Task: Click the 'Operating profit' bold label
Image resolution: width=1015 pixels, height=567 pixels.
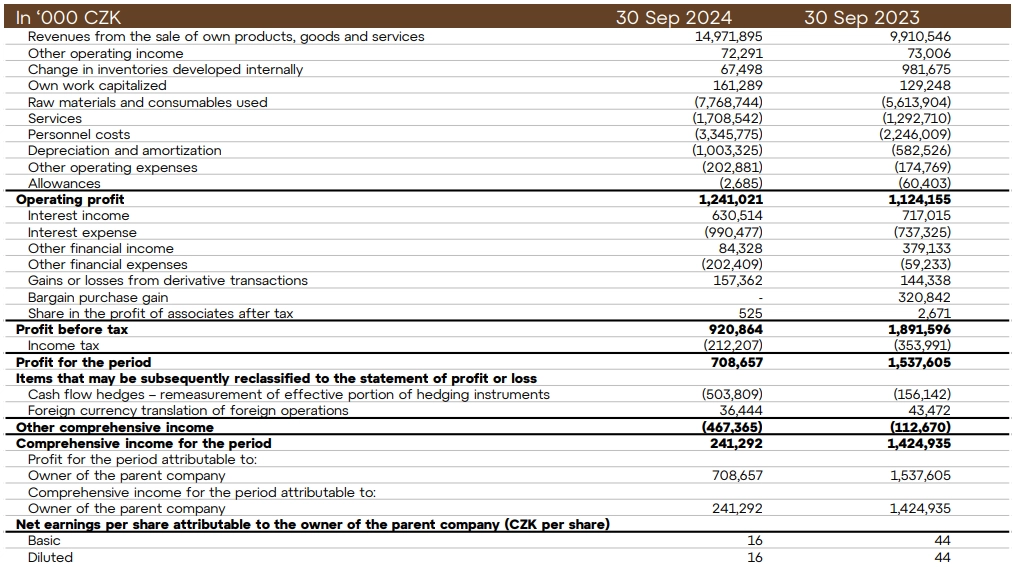Action: [70, 200]
